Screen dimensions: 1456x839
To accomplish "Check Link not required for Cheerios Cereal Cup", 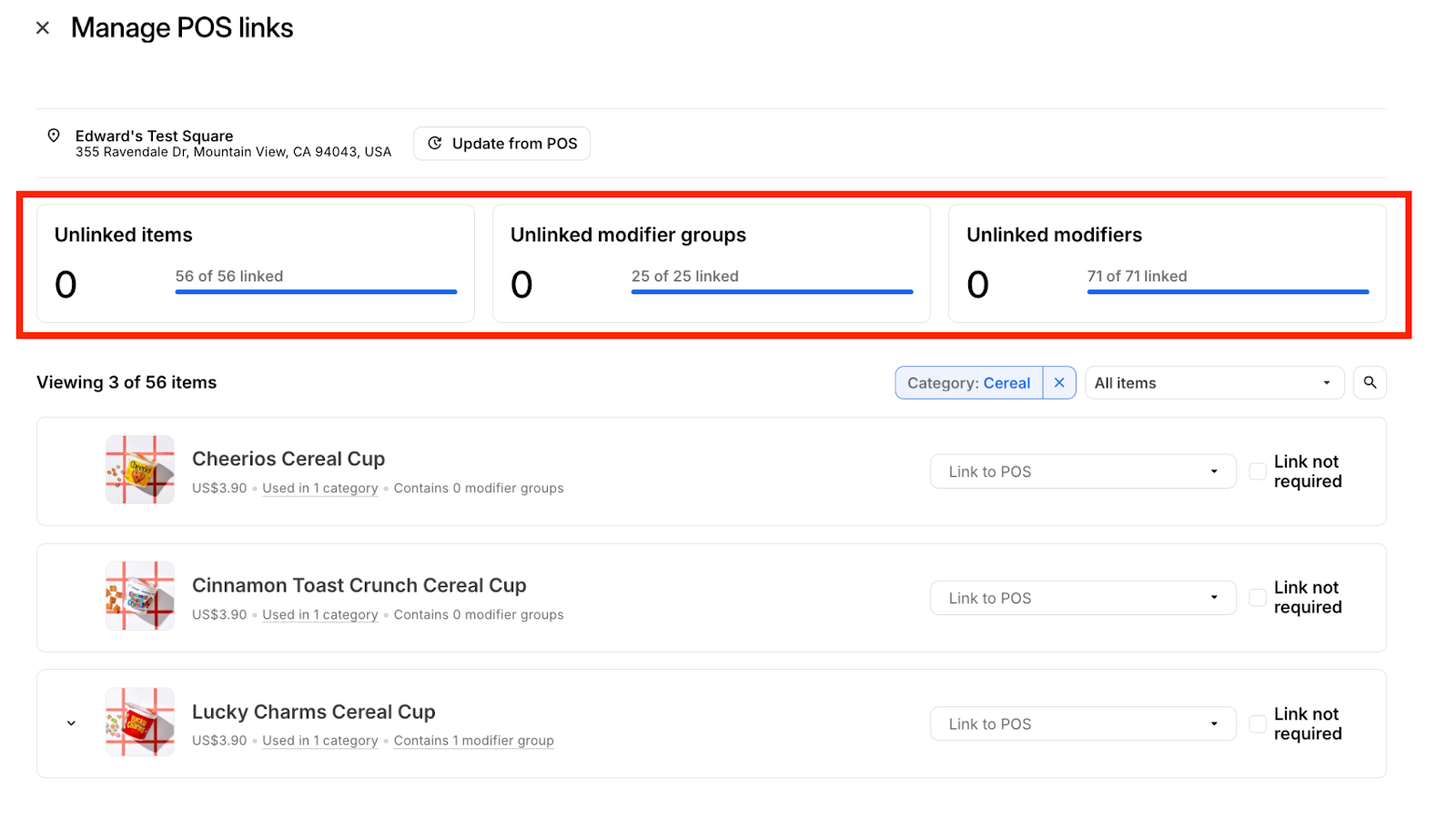I will click(1257, 471).
